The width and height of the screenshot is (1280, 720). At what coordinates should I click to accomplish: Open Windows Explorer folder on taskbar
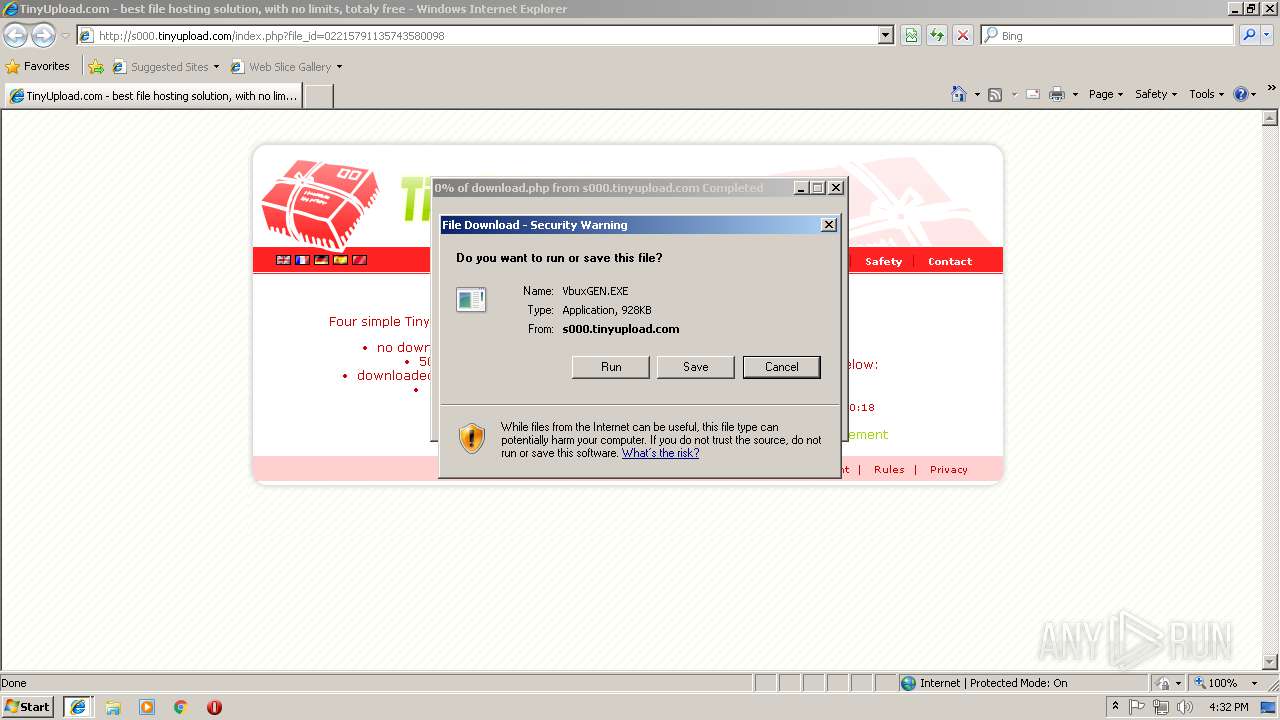[x=113, y=707]
